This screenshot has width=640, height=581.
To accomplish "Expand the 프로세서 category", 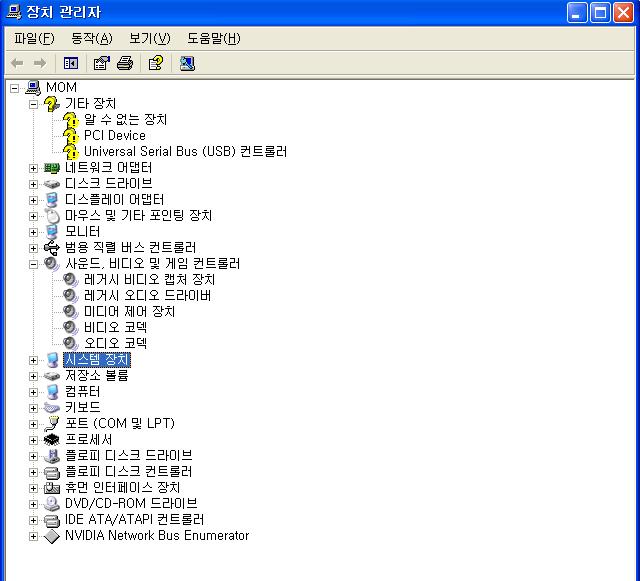I will pyautogui.click(x=33, y=440).
